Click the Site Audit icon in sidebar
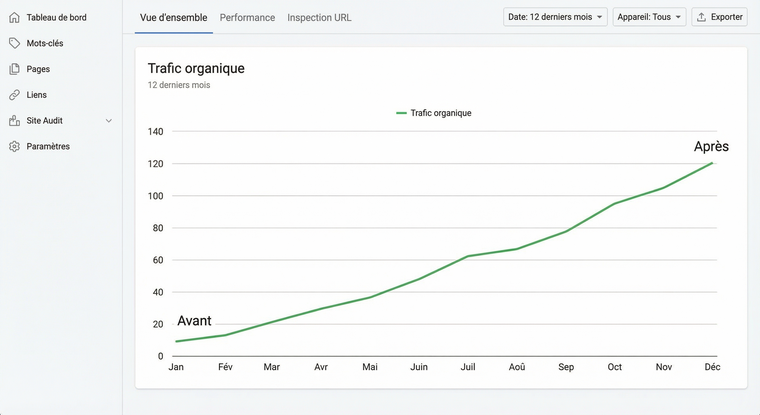Screen dimensions: 760x415 [14, 121]
